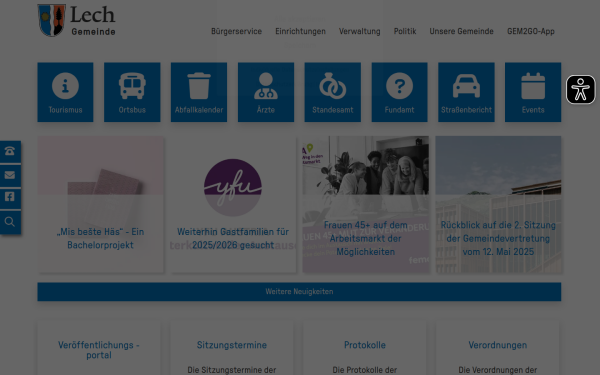Open the Standesamt rings tile
This screenshot has height=375, width=600.
333,92
